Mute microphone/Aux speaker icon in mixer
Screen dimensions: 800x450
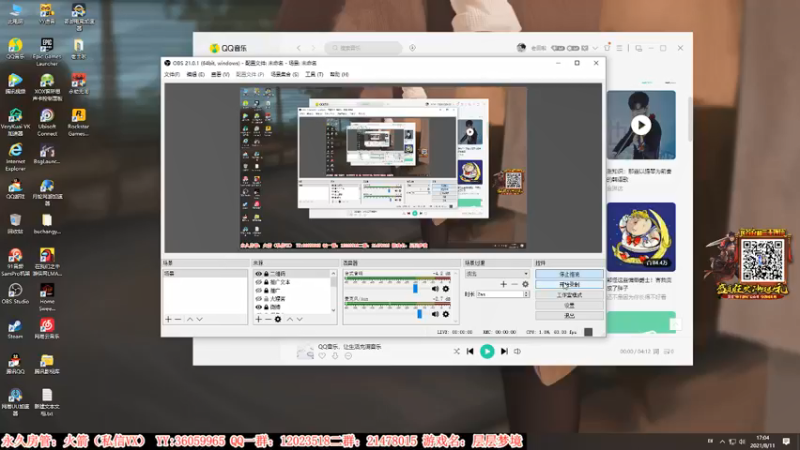click(435, 314)
